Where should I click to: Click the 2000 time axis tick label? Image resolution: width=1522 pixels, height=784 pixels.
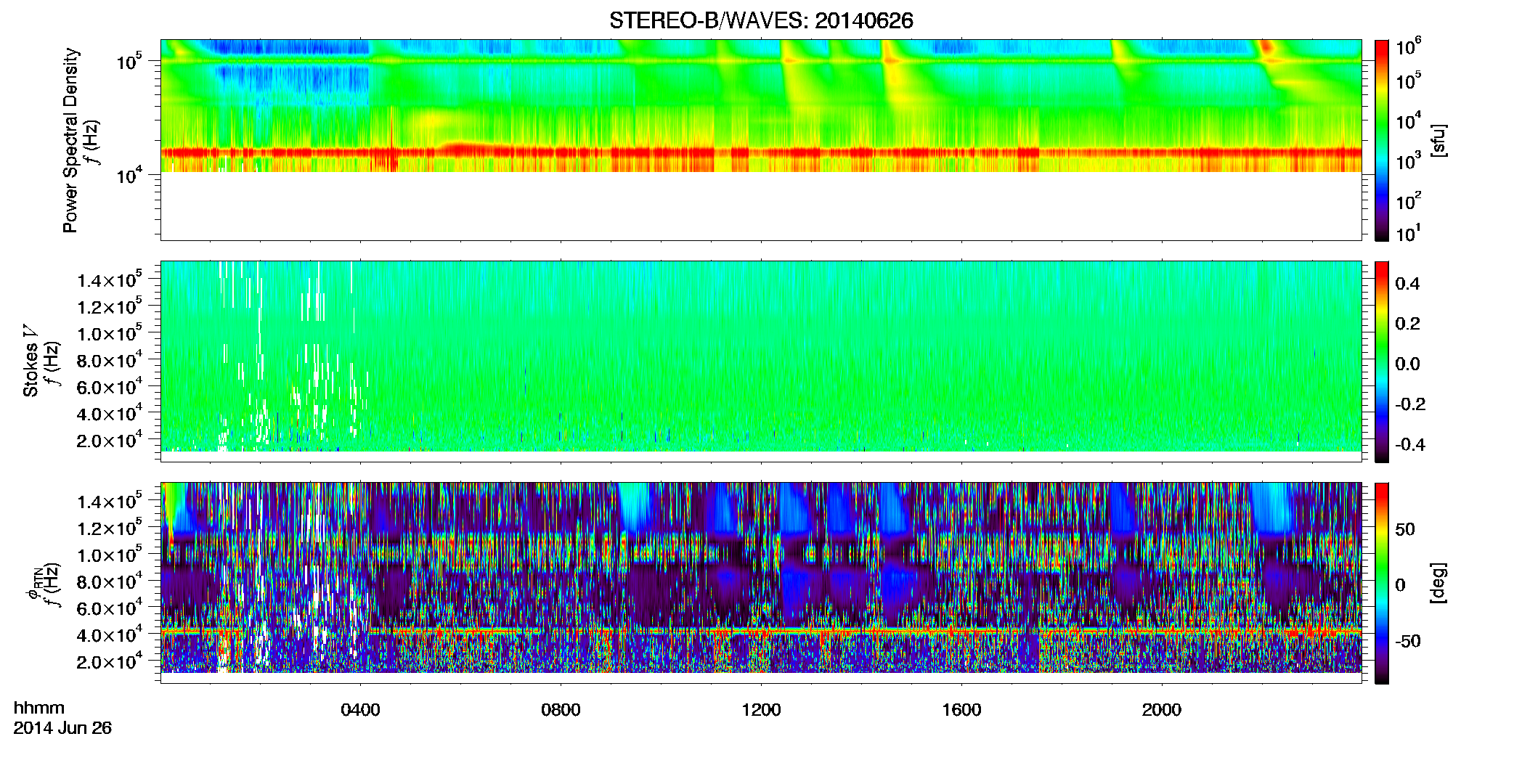click(x=1162, y=710)
